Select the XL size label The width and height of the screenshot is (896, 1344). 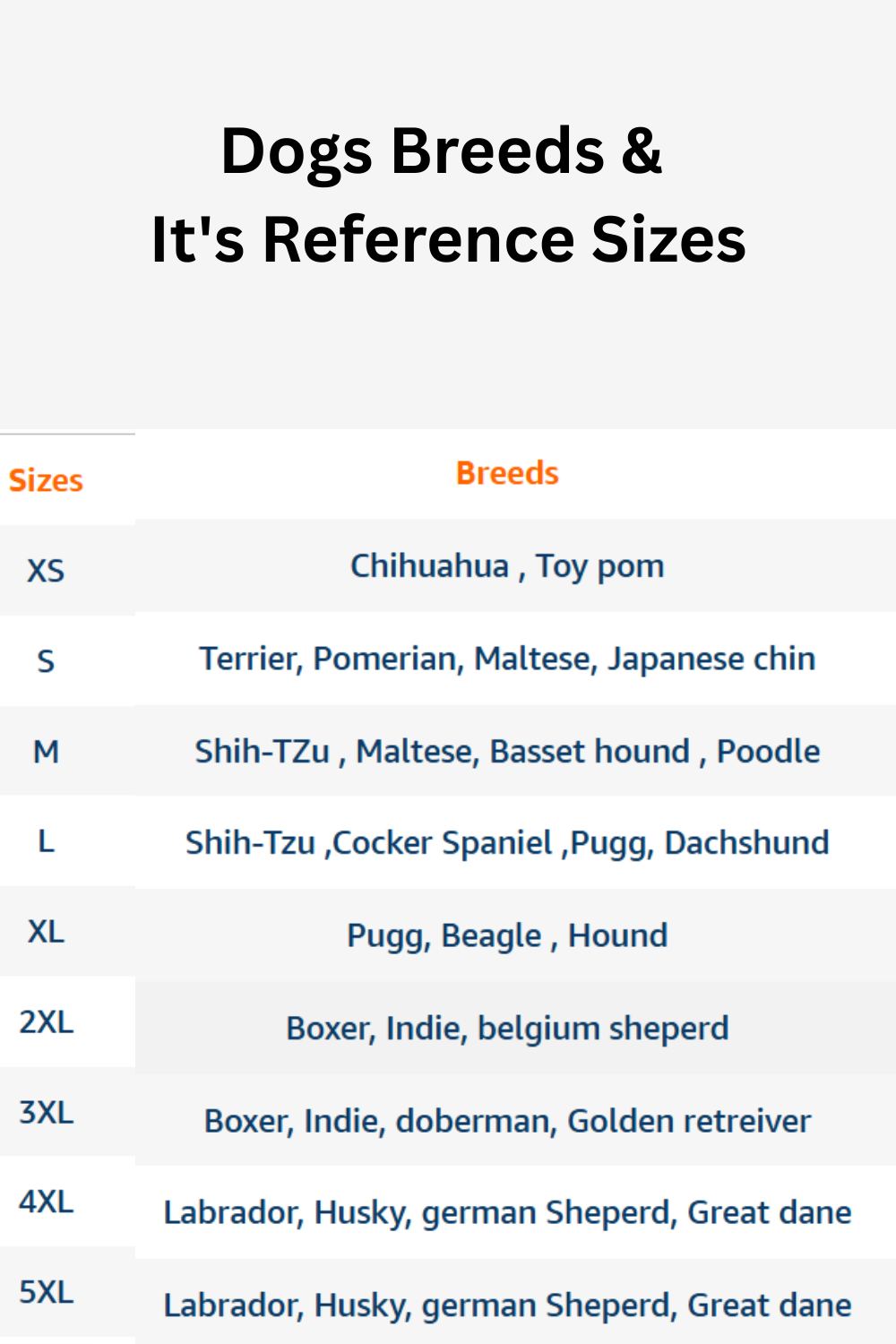coord(46,932)
